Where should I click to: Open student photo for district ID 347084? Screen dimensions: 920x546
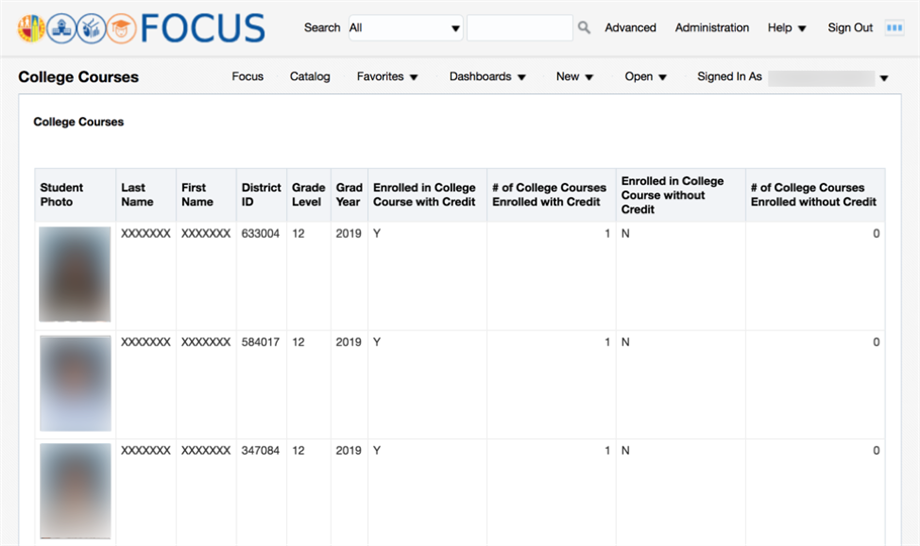[x=75, y=491]
